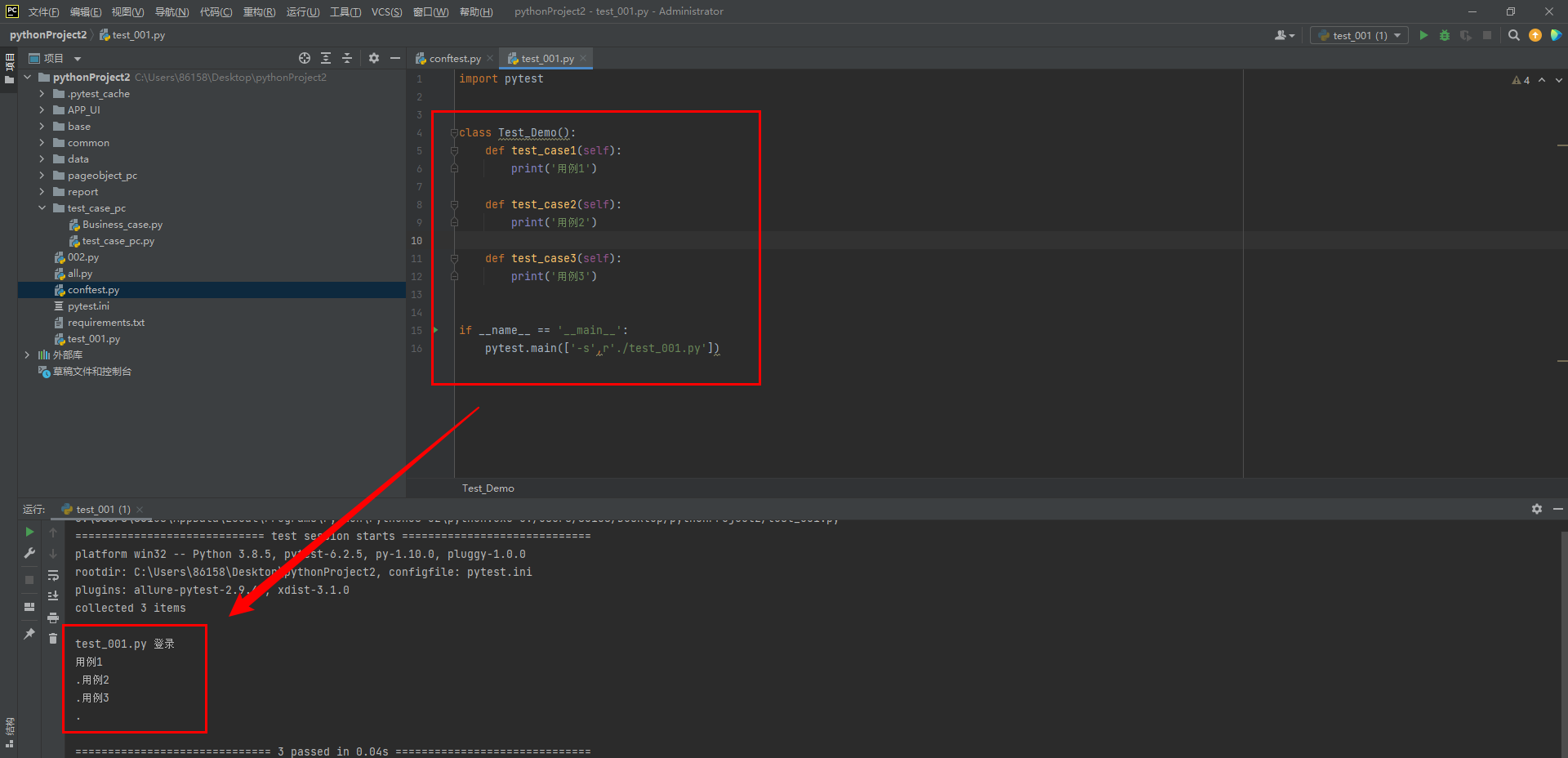Collapse the test_case_pc folder
The width and height of the screenshot is (1568, 758).
pyautogui.click(x=42, y=208)
